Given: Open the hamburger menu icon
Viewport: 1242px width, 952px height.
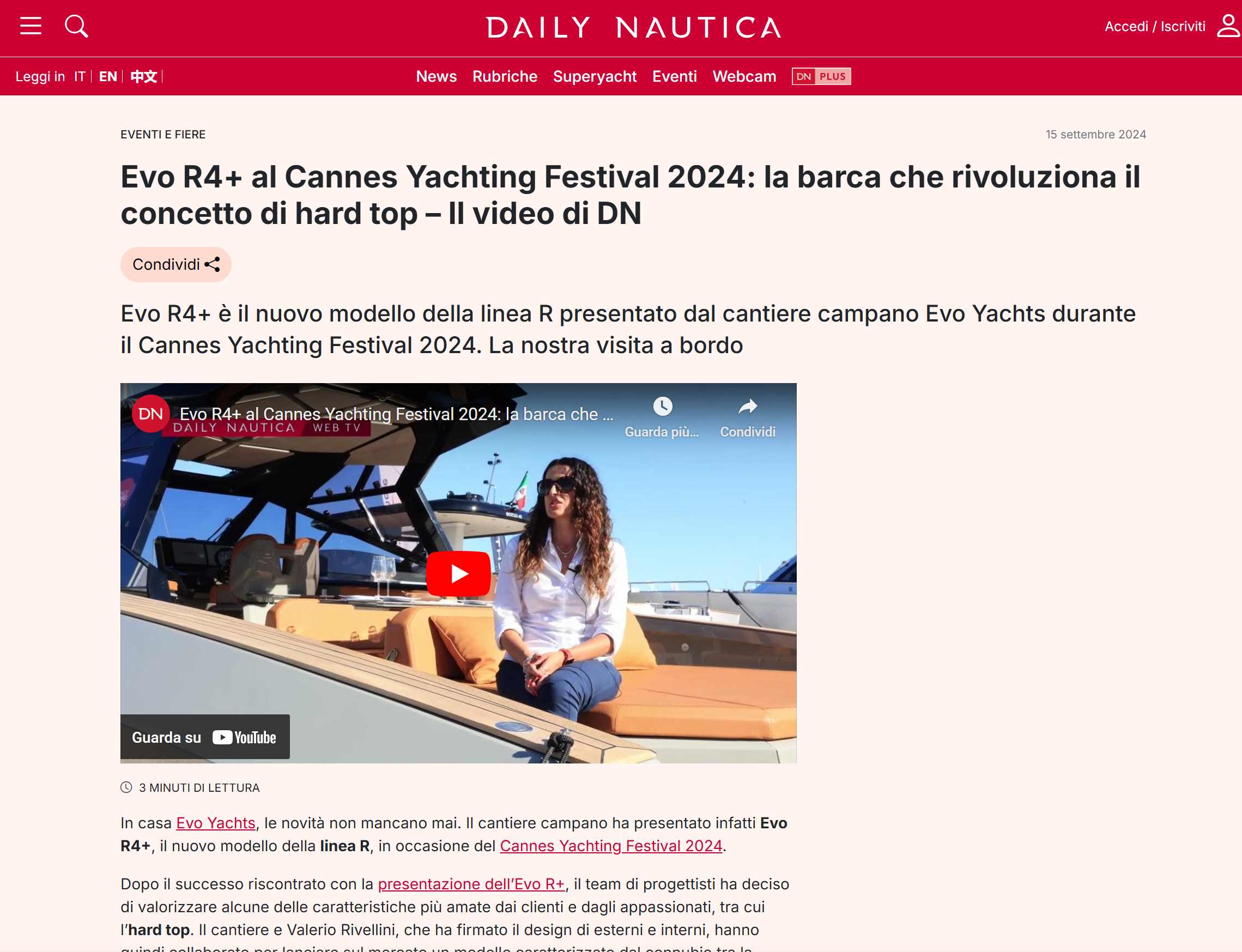Looking at the screenshot, I should tap(31, 26).
